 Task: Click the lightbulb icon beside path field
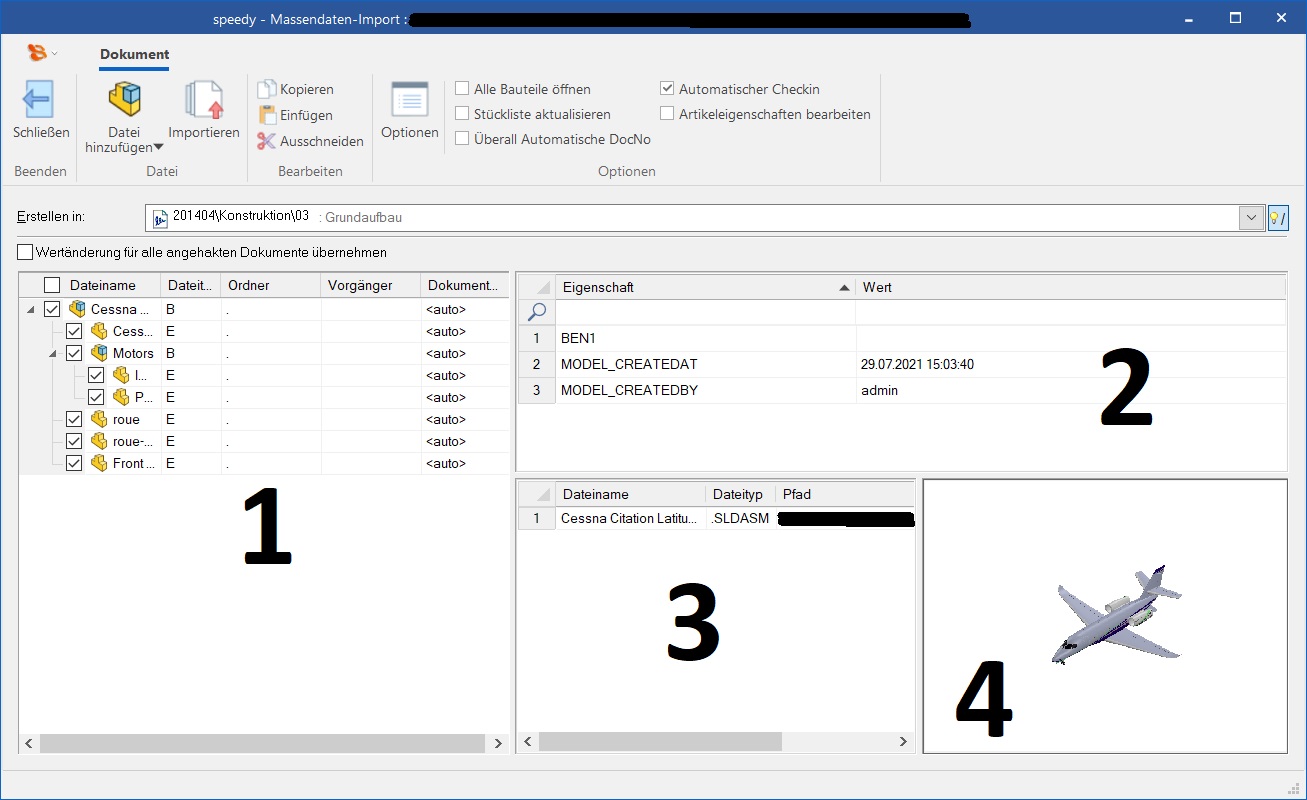coord(1278,218)
